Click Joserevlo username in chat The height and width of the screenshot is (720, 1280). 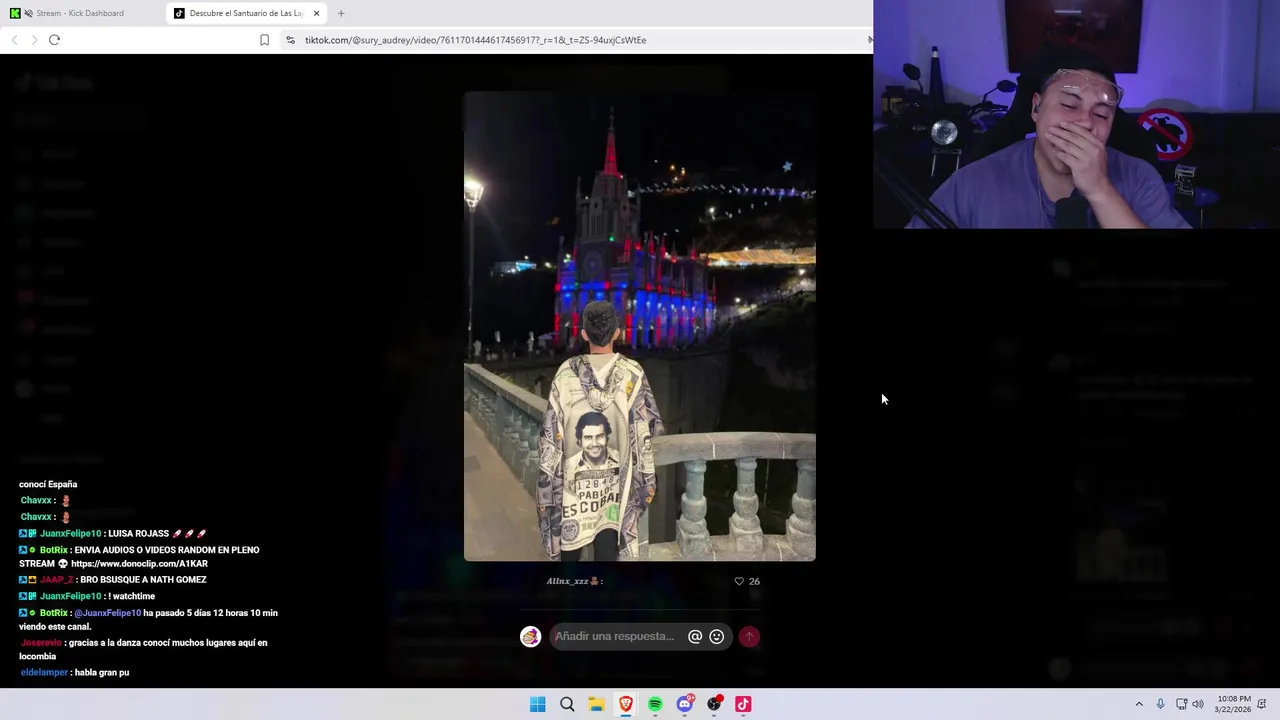pyautogui.click(x=41, y=643)
